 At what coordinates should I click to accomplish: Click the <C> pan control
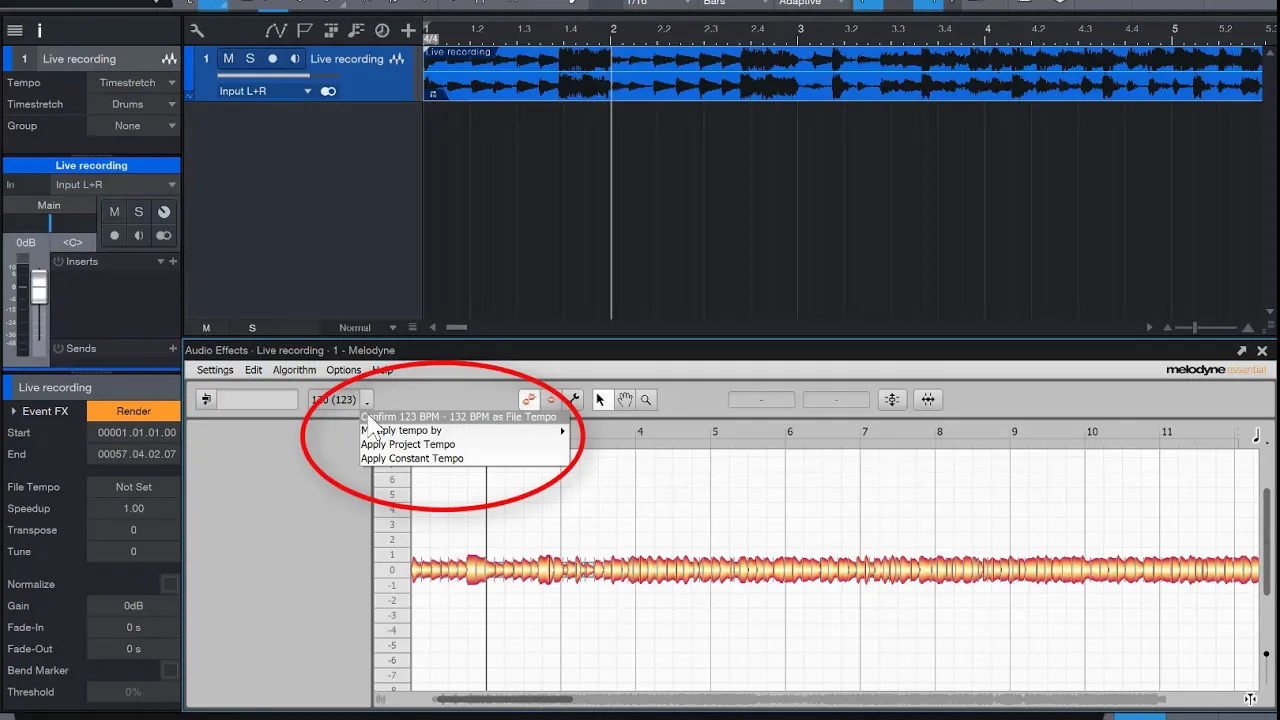[72, 242]
